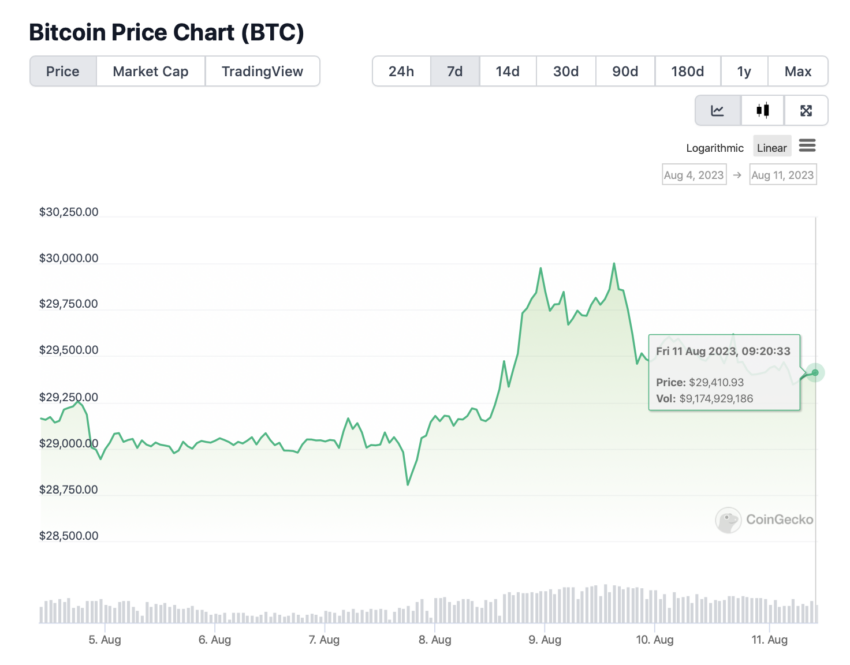Image resolution: width=850 pixels, height=665 pixels.
Task: Open fullscreen chart with expand icon
Action: pyautogui.click(x=806, y=111)
